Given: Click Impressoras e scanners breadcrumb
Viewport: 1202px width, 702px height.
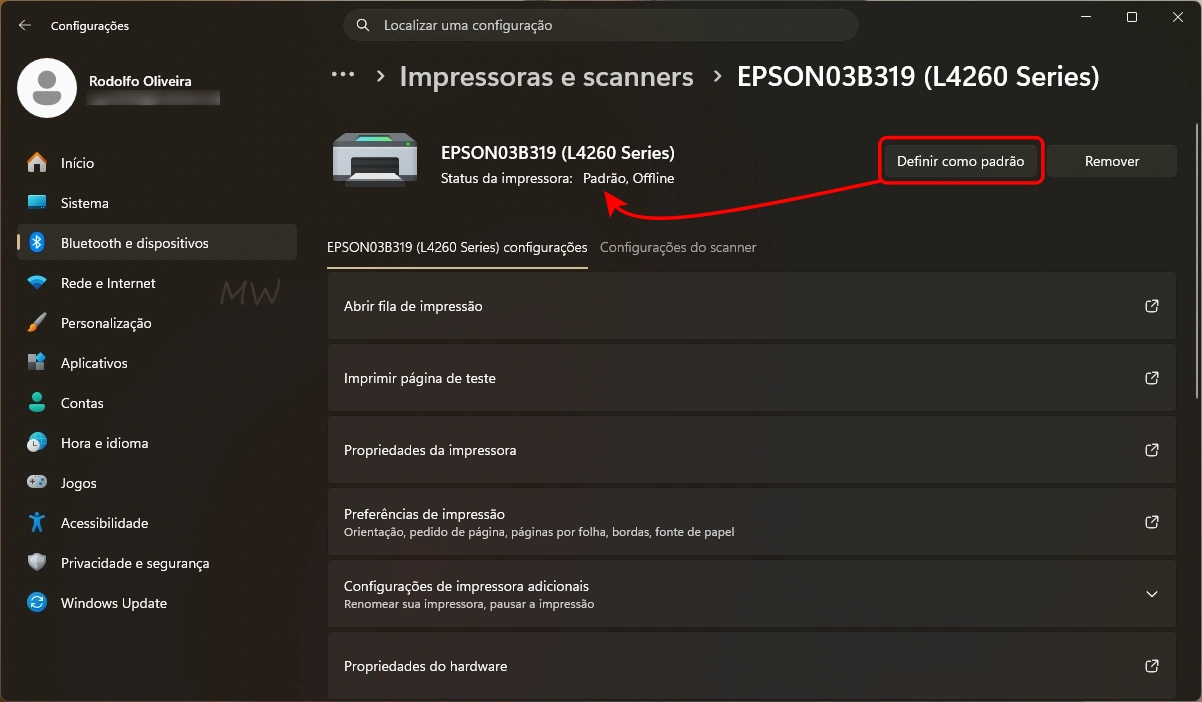Looking at the screenshot, I should click(x=546, y=76).
